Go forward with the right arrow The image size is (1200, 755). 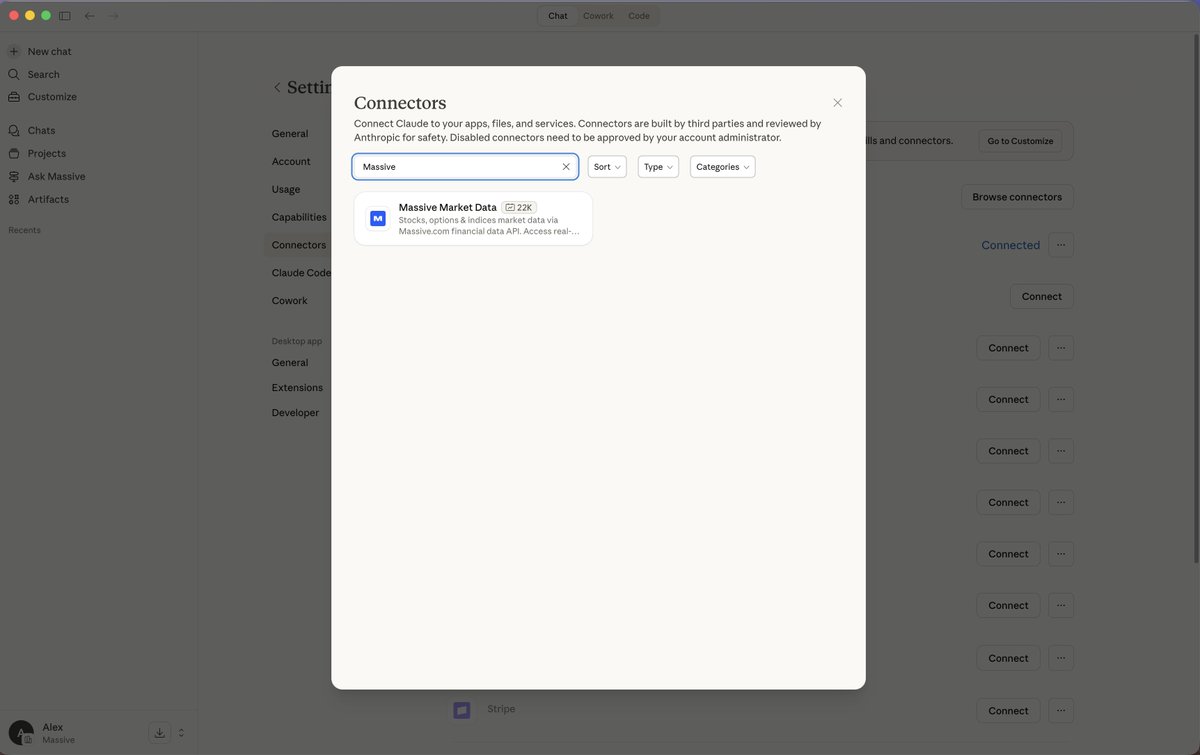[x=113, y=16]
